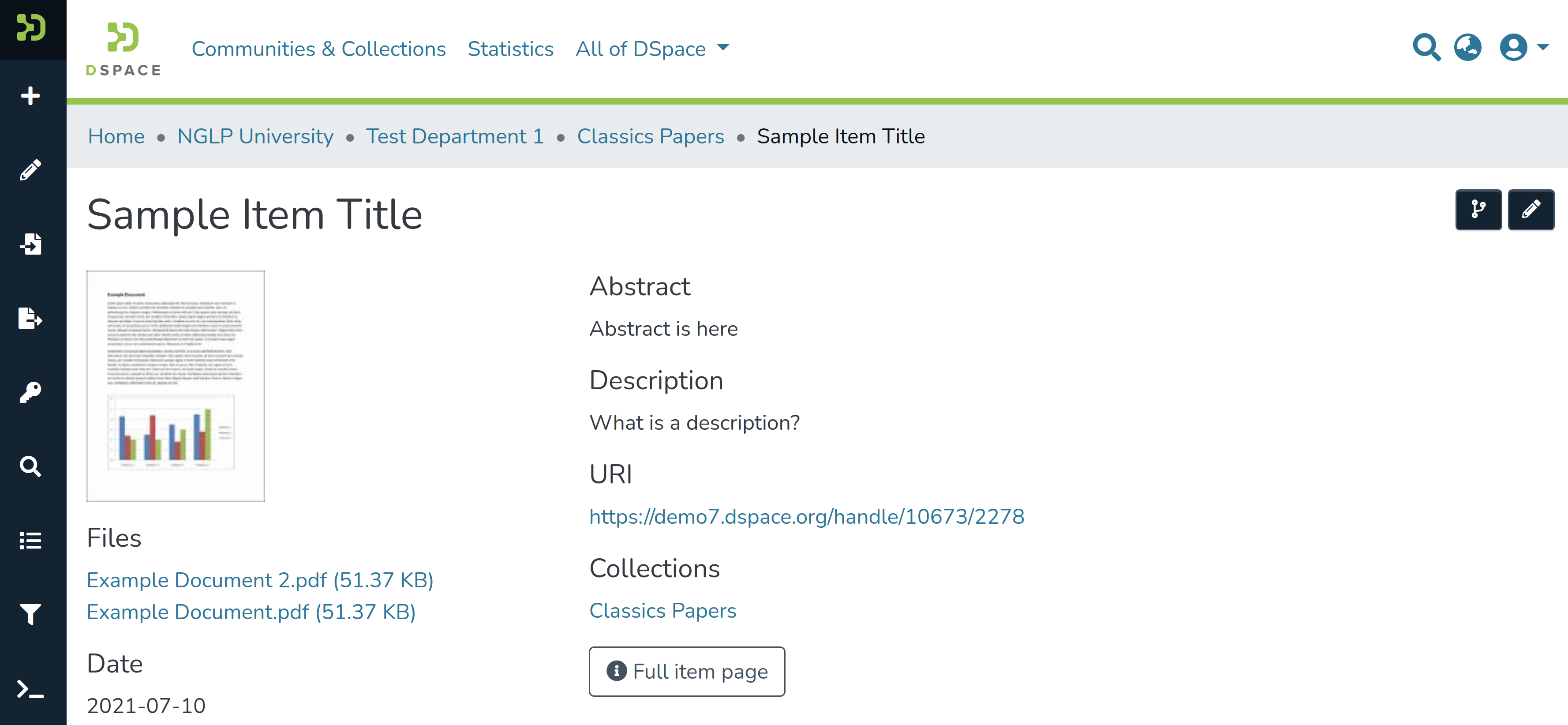Expand the All of DSpace dropdown
1568x725 pixels.
click(652, 49)
